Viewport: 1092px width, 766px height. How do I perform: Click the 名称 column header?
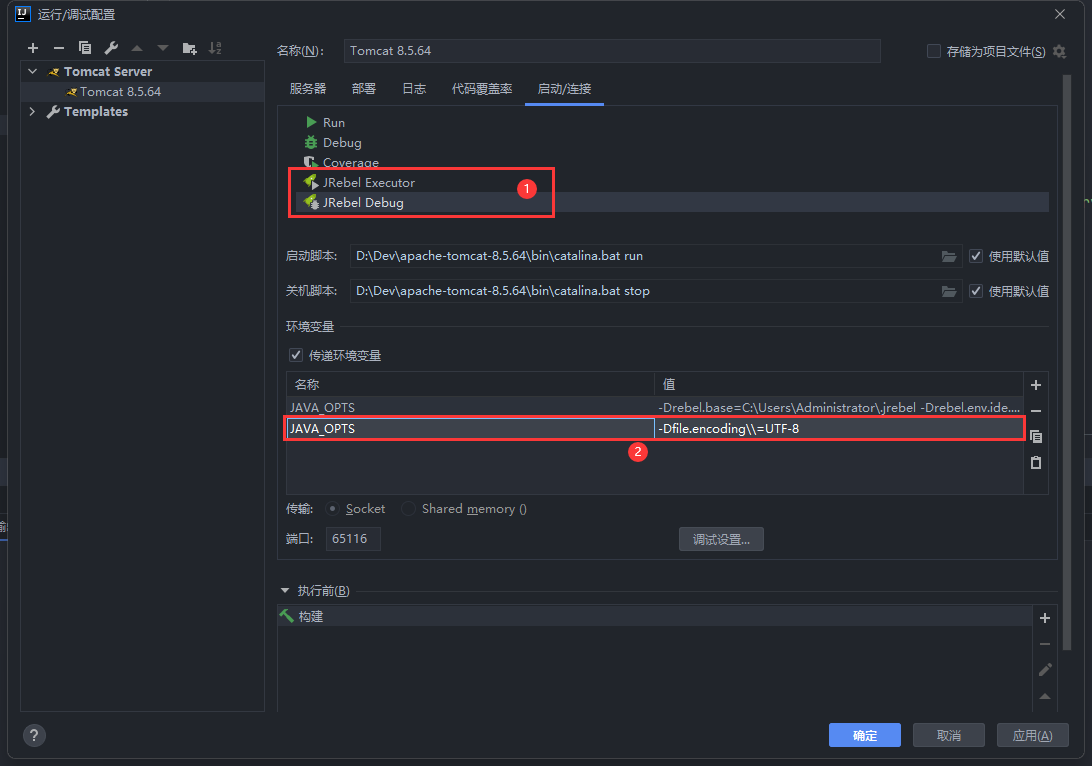point(470,384)
